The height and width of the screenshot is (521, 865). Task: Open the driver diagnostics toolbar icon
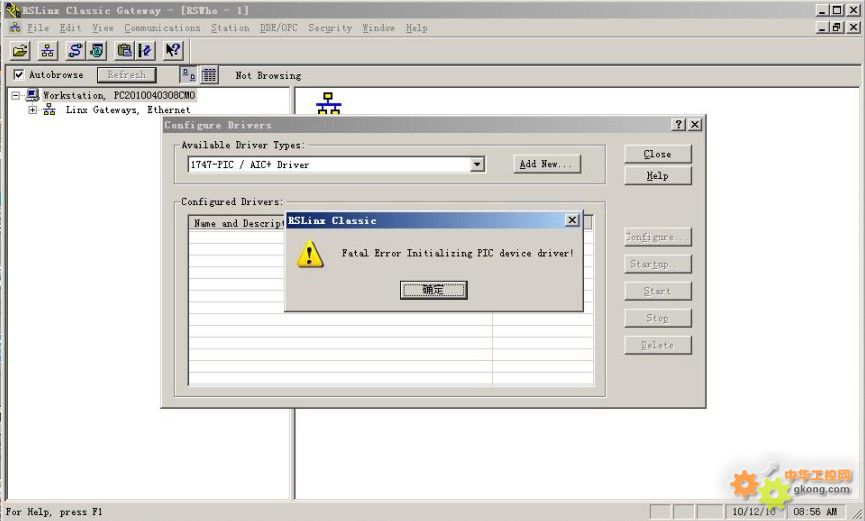coord(97,51)
